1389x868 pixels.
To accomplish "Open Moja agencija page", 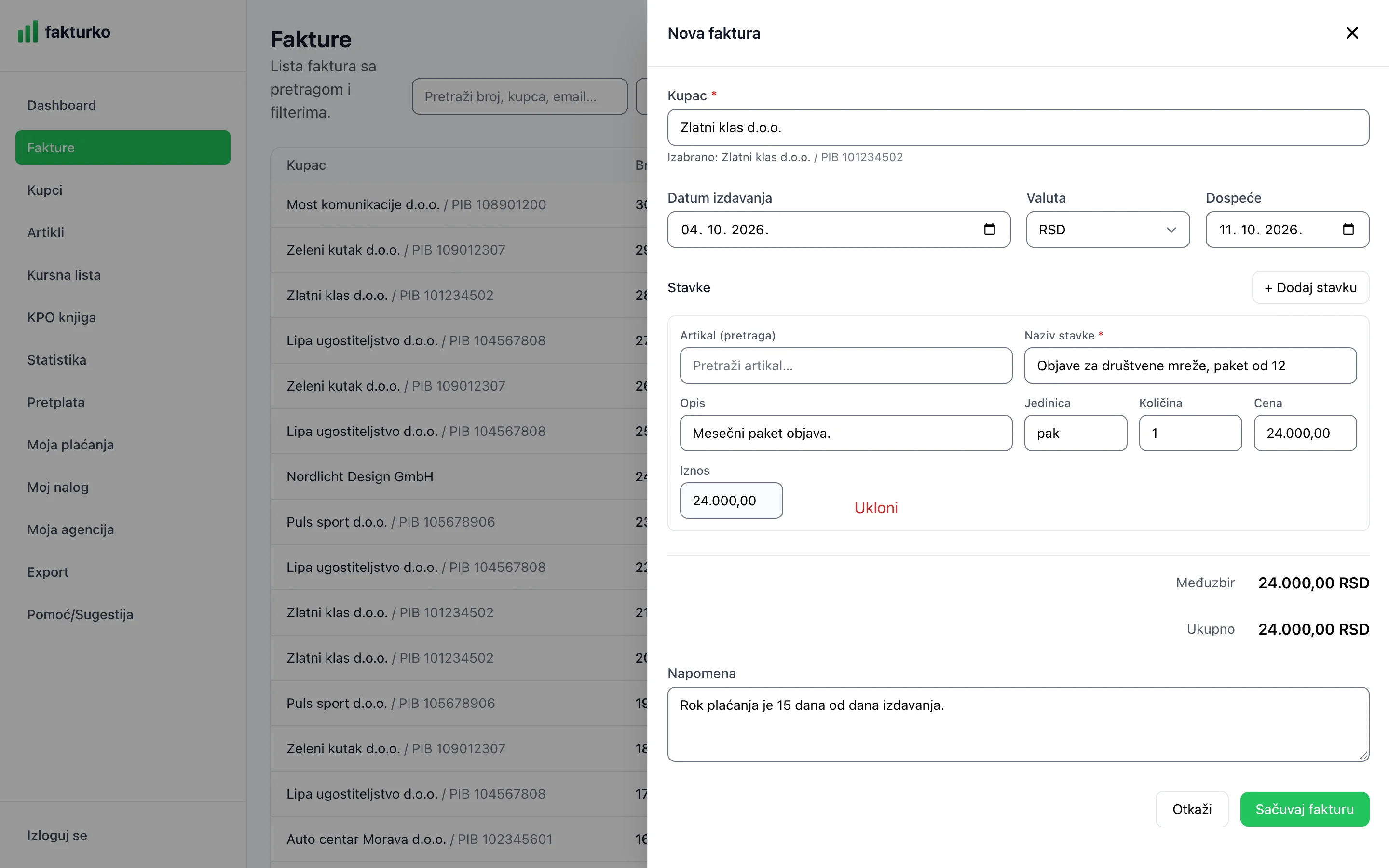I will coord(123,530).
